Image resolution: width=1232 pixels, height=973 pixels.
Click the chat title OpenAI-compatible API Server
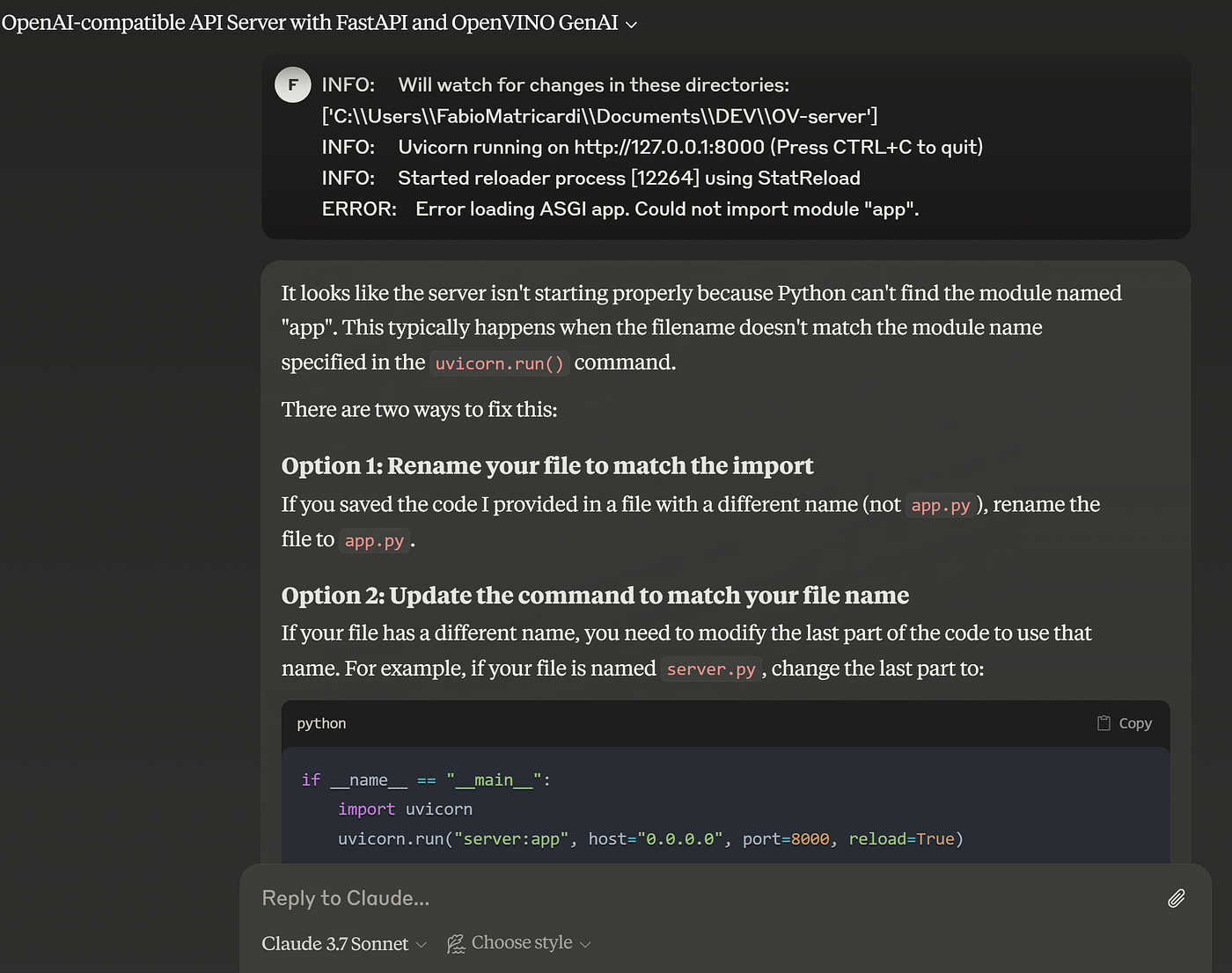(310, 23)
